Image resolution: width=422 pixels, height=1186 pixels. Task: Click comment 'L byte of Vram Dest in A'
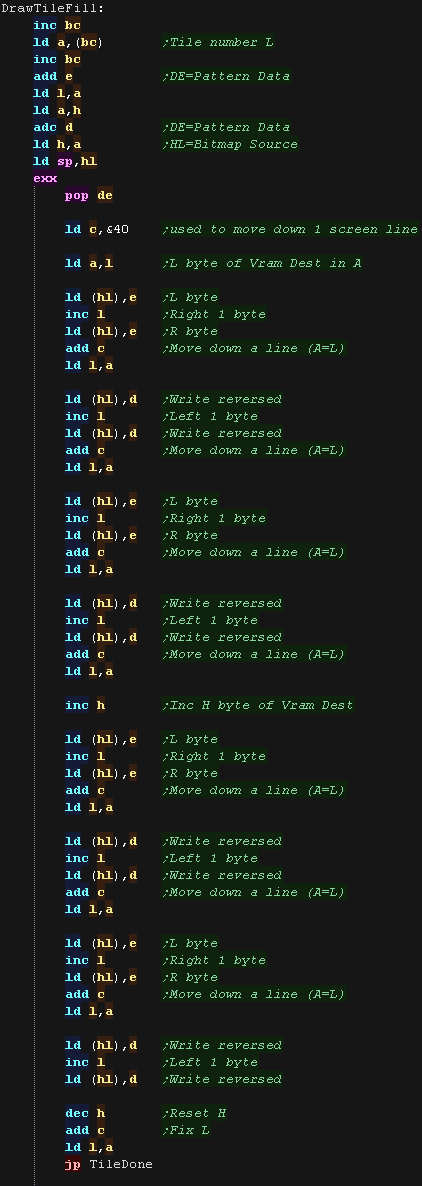click(262, 263)
